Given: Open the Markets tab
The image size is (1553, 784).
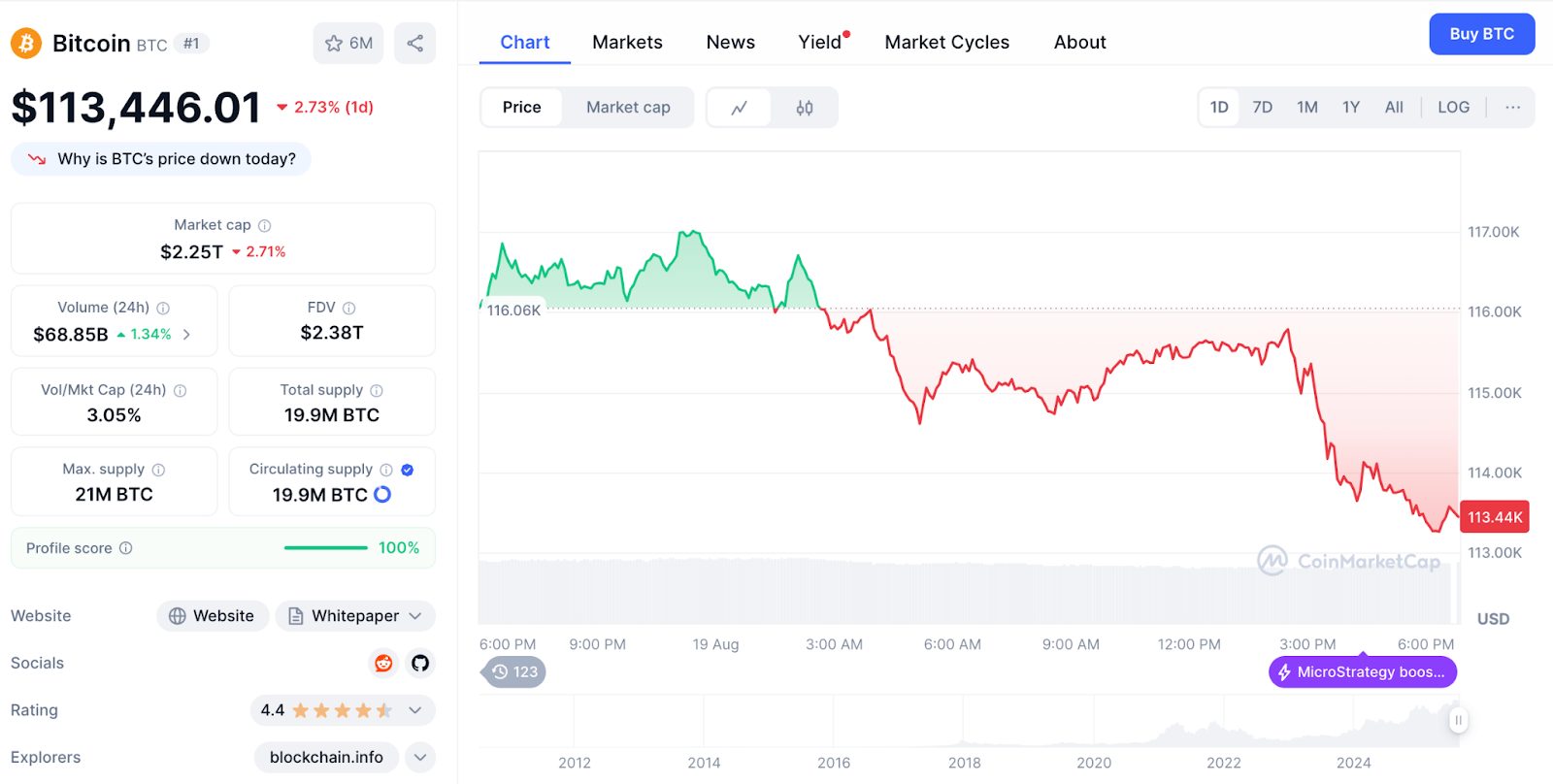Looking at the screenshot, I should pos(627,43).
